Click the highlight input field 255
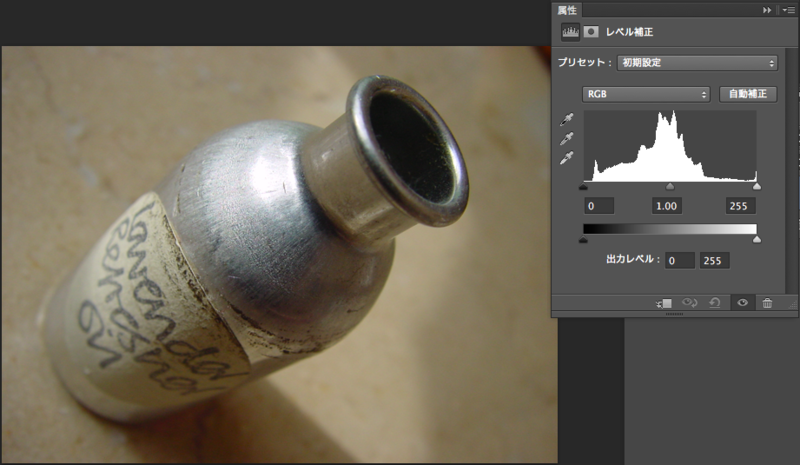Image resolution: width=800 pixels, height=465 pixels. [740, 206]
